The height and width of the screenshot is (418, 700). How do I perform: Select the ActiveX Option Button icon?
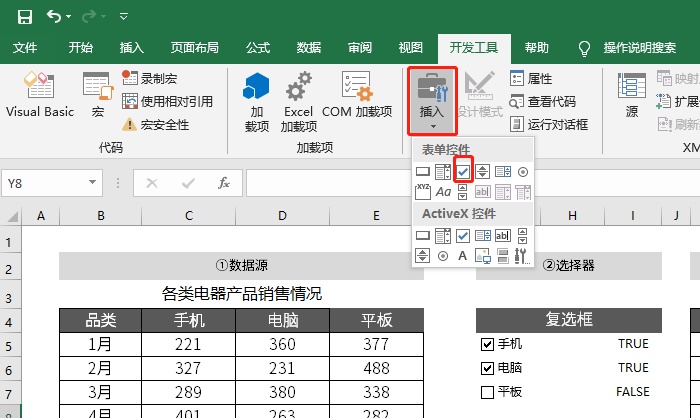click(x=443, y=255)
